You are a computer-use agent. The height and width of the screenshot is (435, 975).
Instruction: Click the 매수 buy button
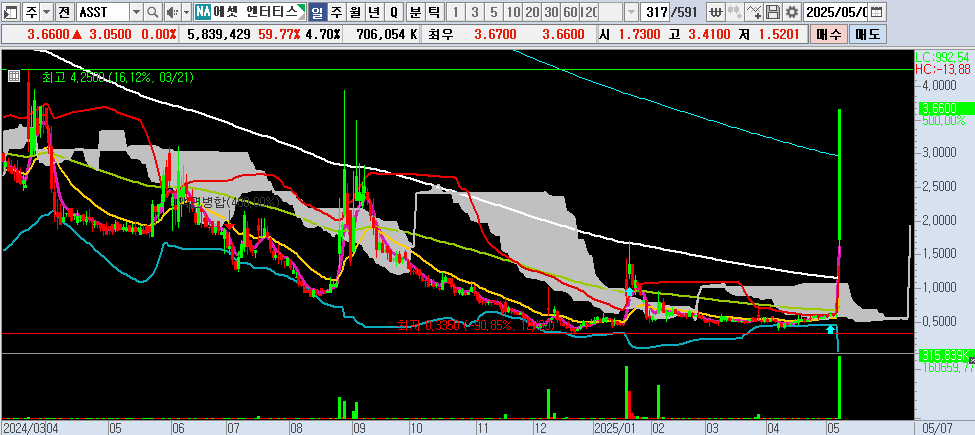(x=827, y=34)
